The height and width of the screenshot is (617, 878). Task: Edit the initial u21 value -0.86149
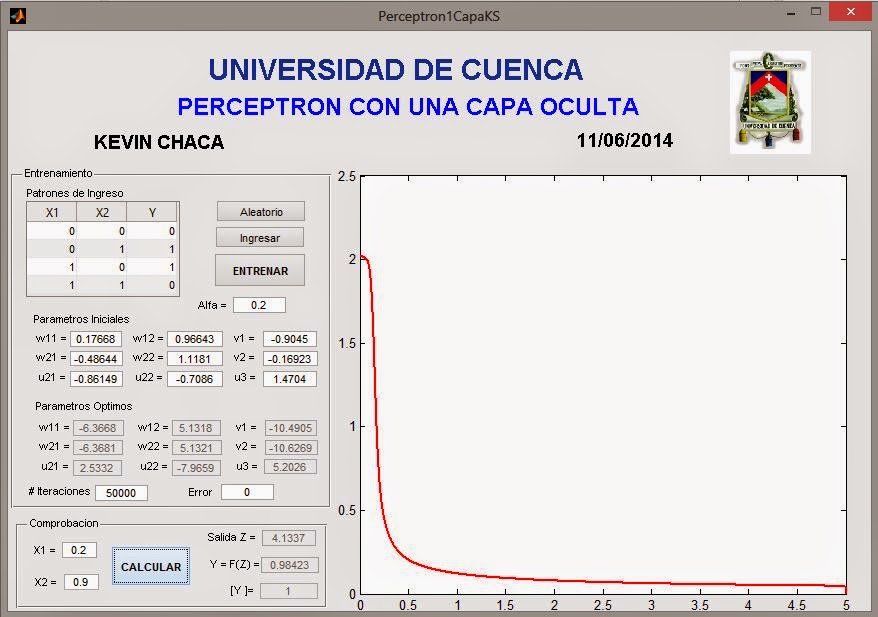pyautogui.click(x=96, y=378)
